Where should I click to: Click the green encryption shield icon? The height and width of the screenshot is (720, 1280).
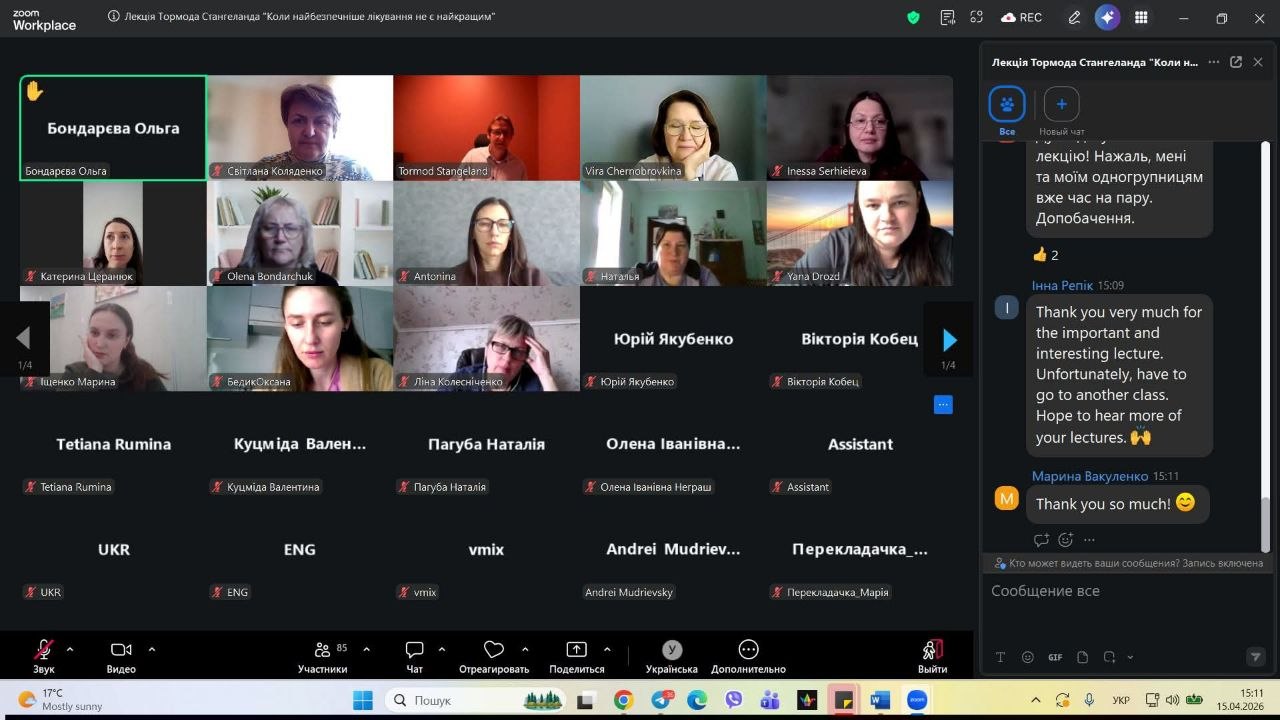(913, 17)
